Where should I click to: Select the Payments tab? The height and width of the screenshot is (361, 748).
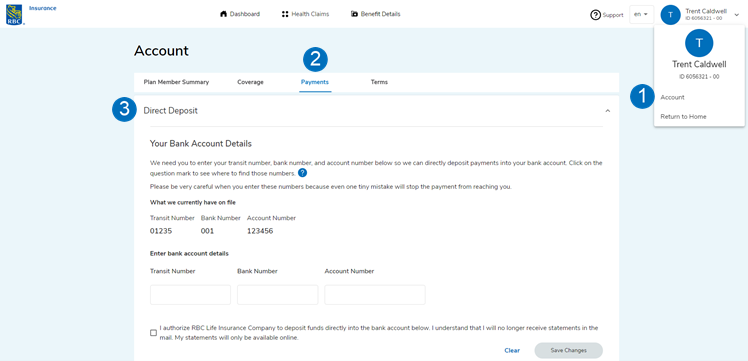click(x=315, y=82)
